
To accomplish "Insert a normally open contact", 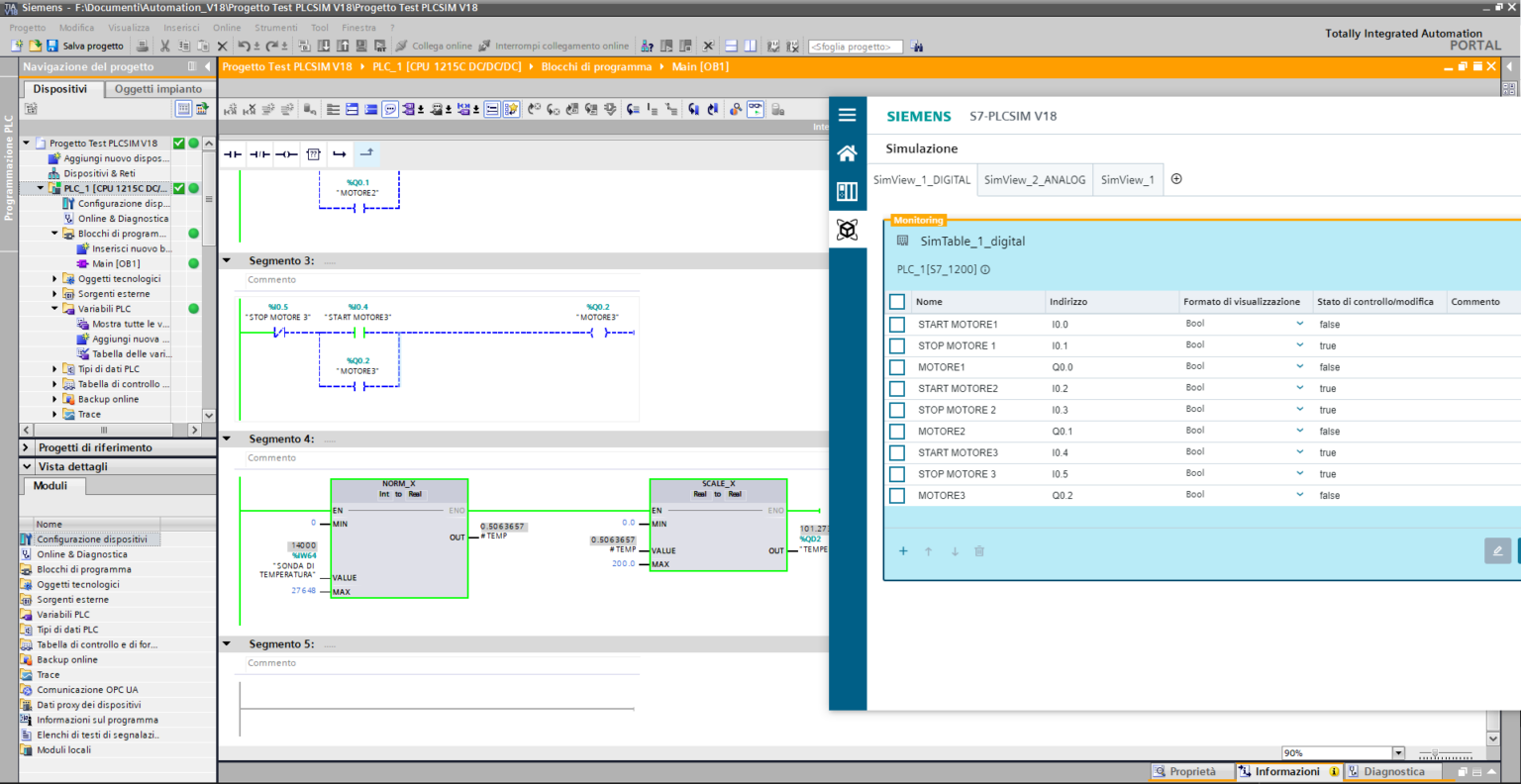I will tap(233, 154).
